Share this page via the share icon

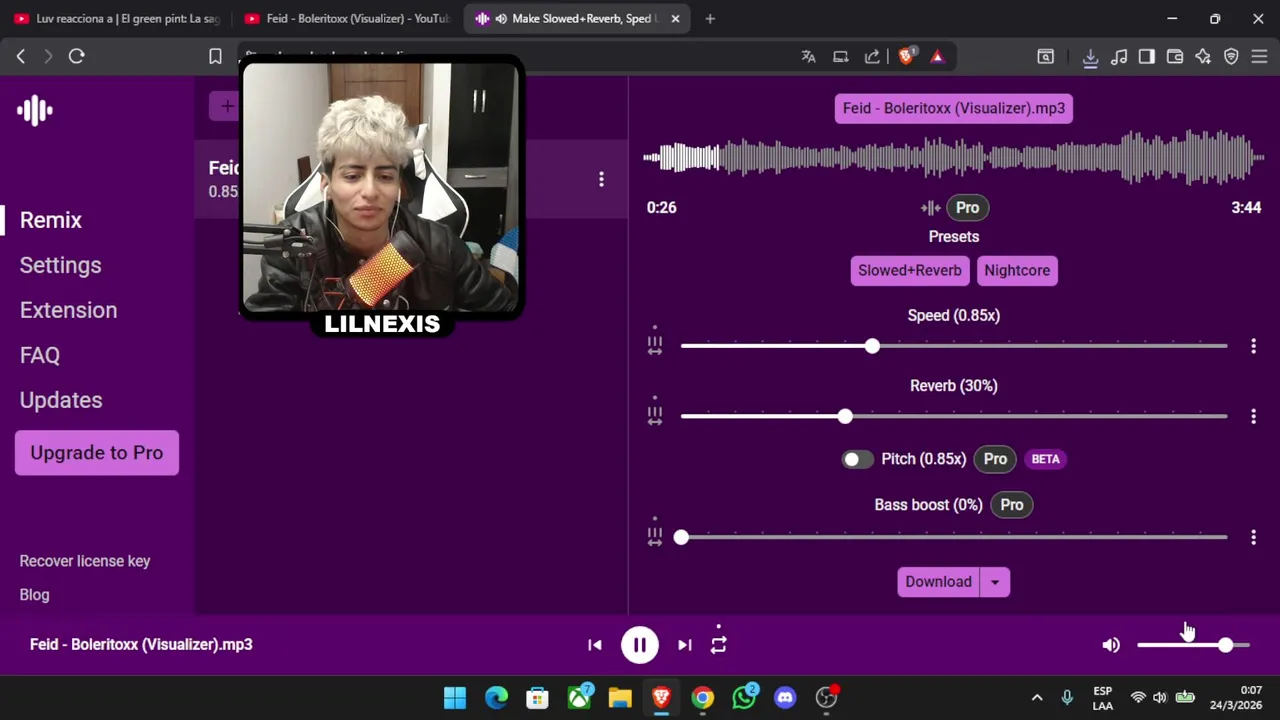872,57
